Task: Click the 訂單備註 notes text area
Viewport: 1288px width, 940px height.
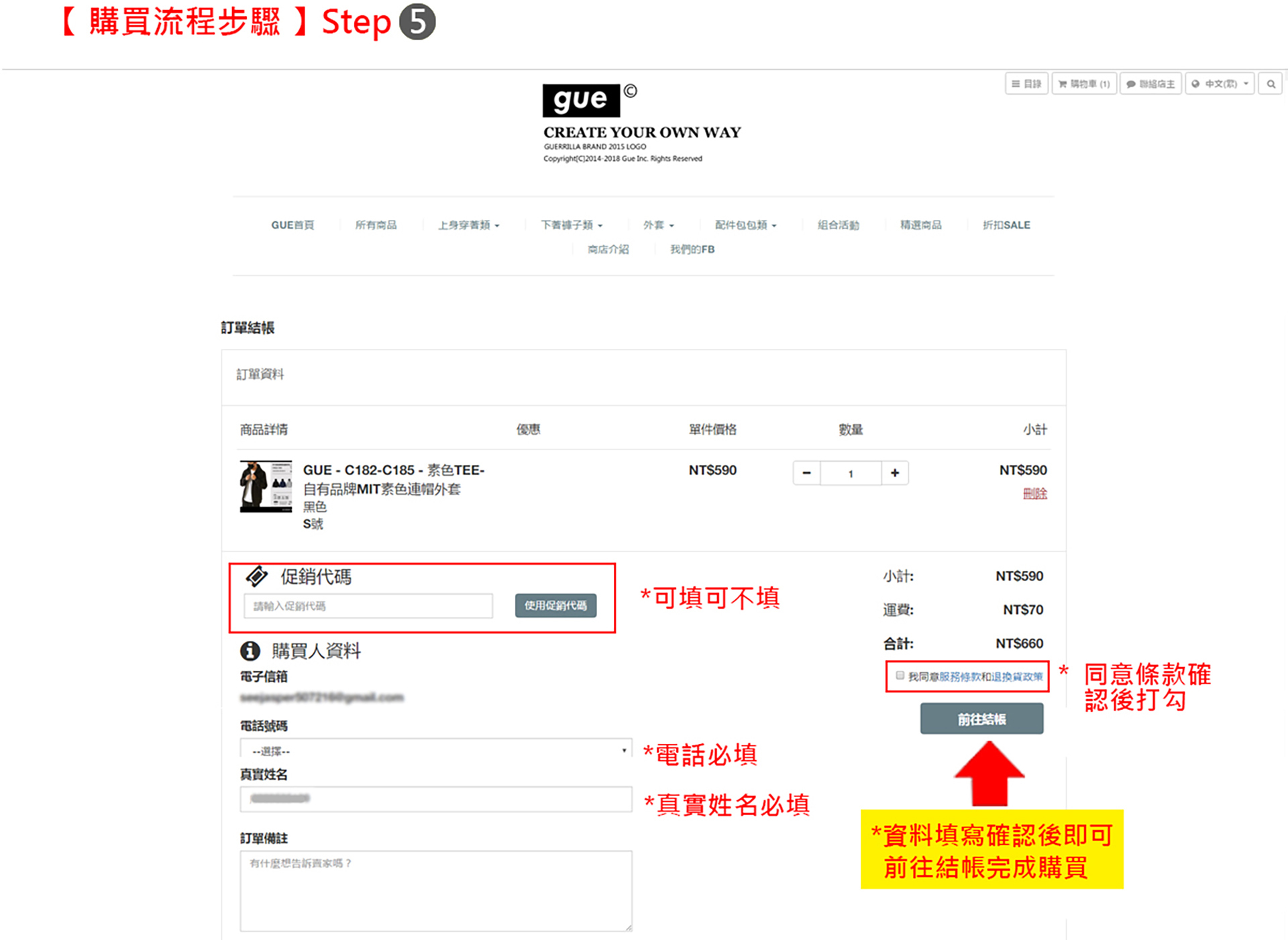Action: click(x=436, y=890)
